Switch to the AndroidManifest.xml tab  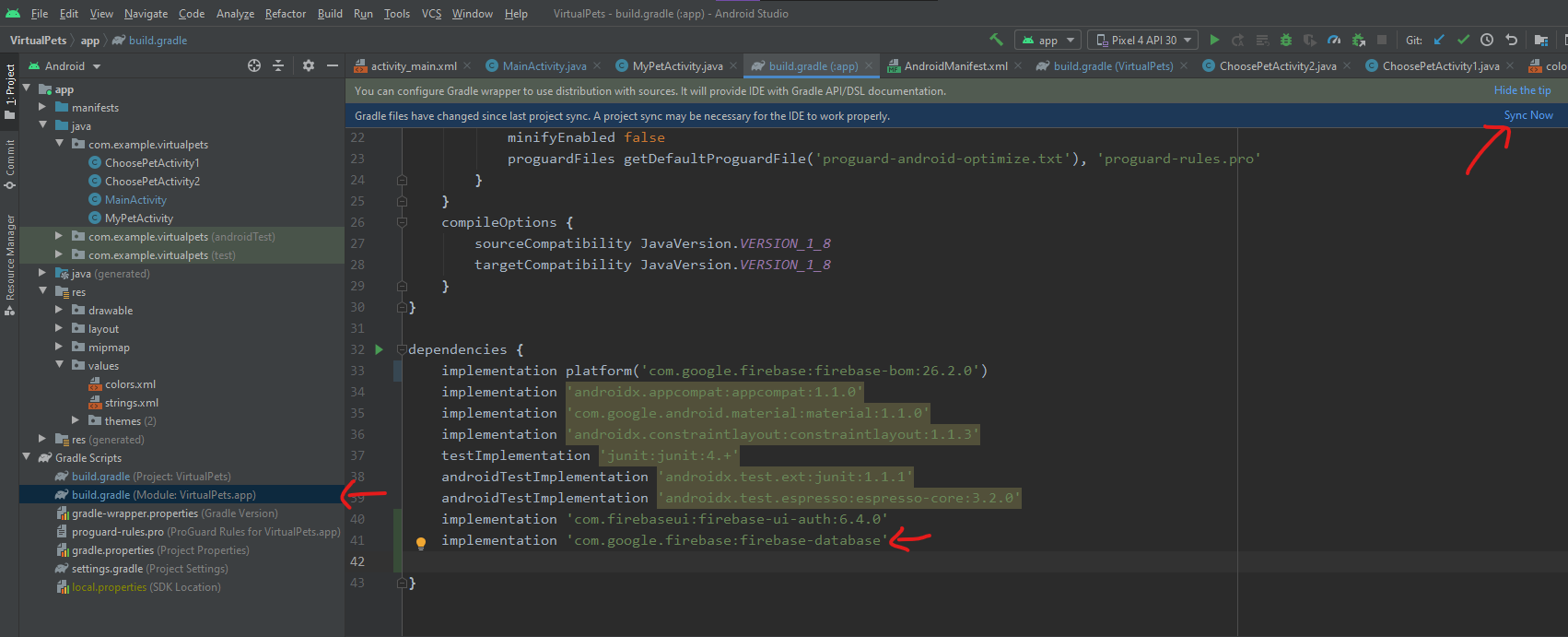click(x=954, y=66)
